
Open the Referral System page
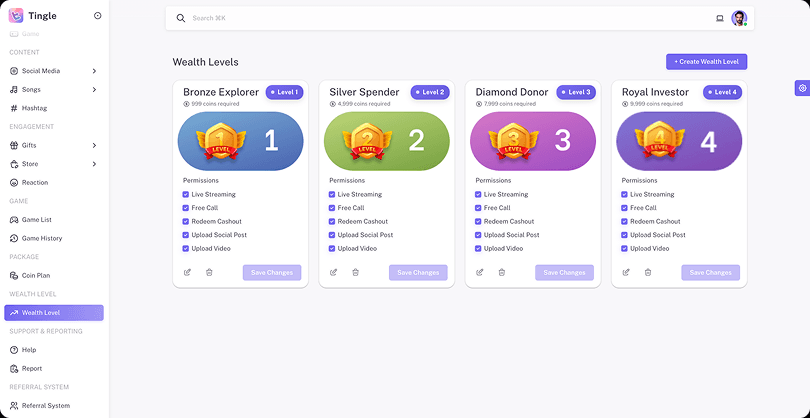click(54, 406)
